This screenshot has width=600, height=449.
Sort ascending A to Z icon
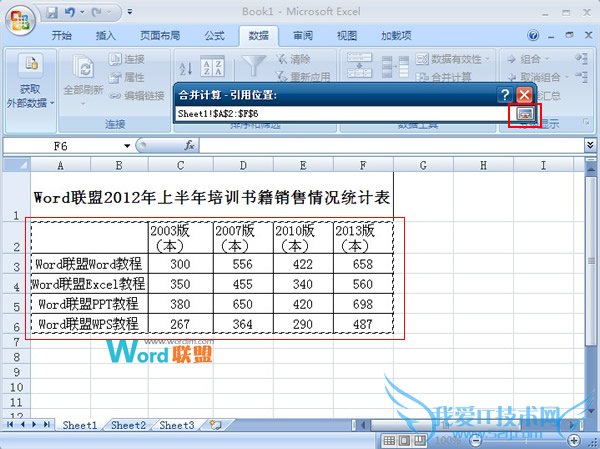pos(186,69)
